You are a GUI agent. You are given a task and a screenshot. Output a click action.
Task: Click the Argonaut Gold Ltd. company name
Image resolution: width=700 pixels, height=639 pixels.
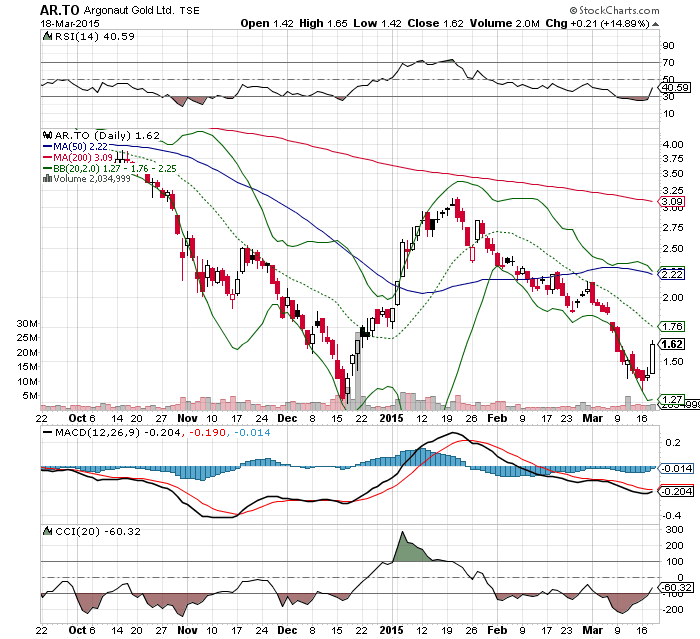[129, 10]
